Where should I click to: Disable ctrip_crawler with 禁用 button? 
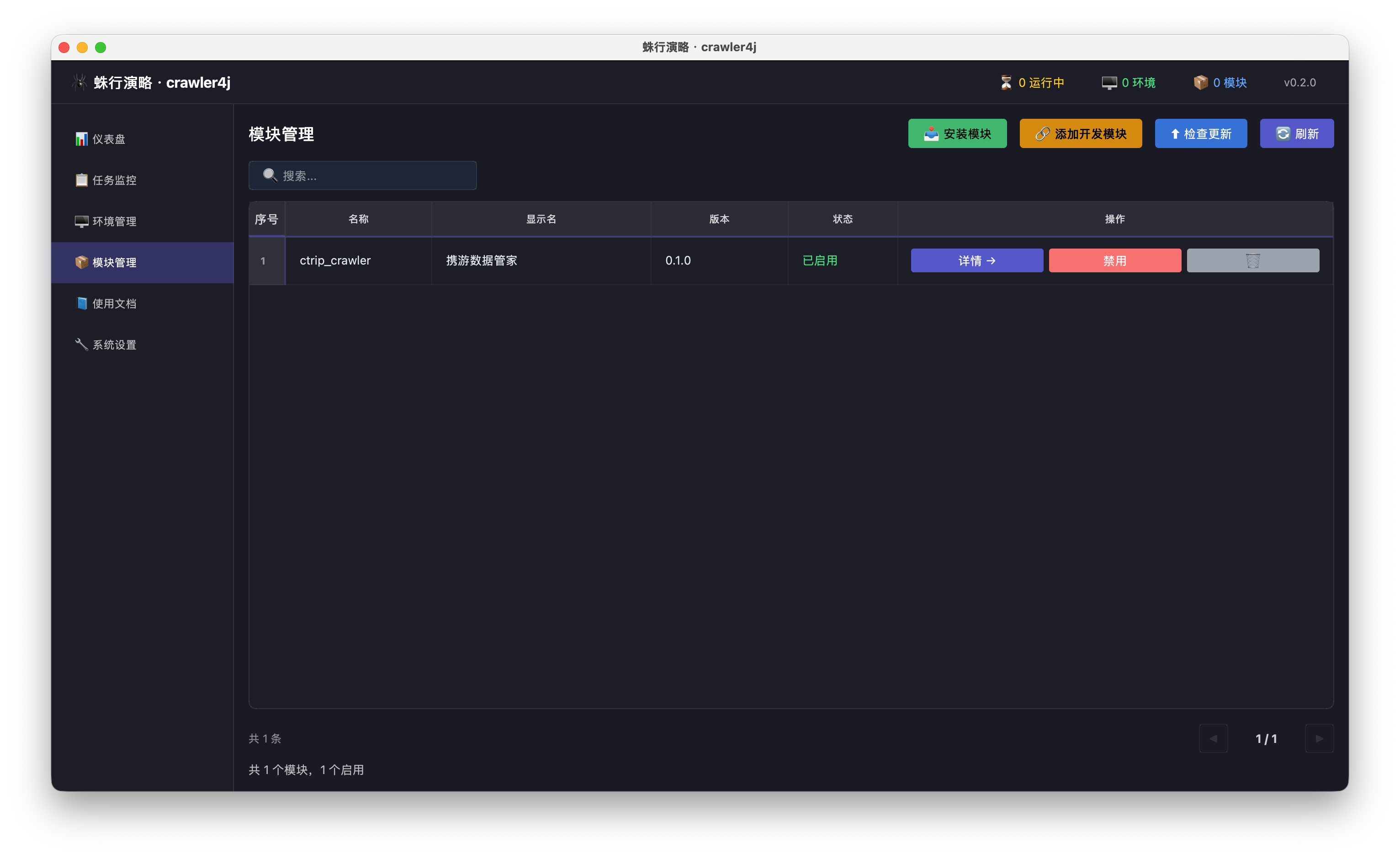pos(1115,260)
